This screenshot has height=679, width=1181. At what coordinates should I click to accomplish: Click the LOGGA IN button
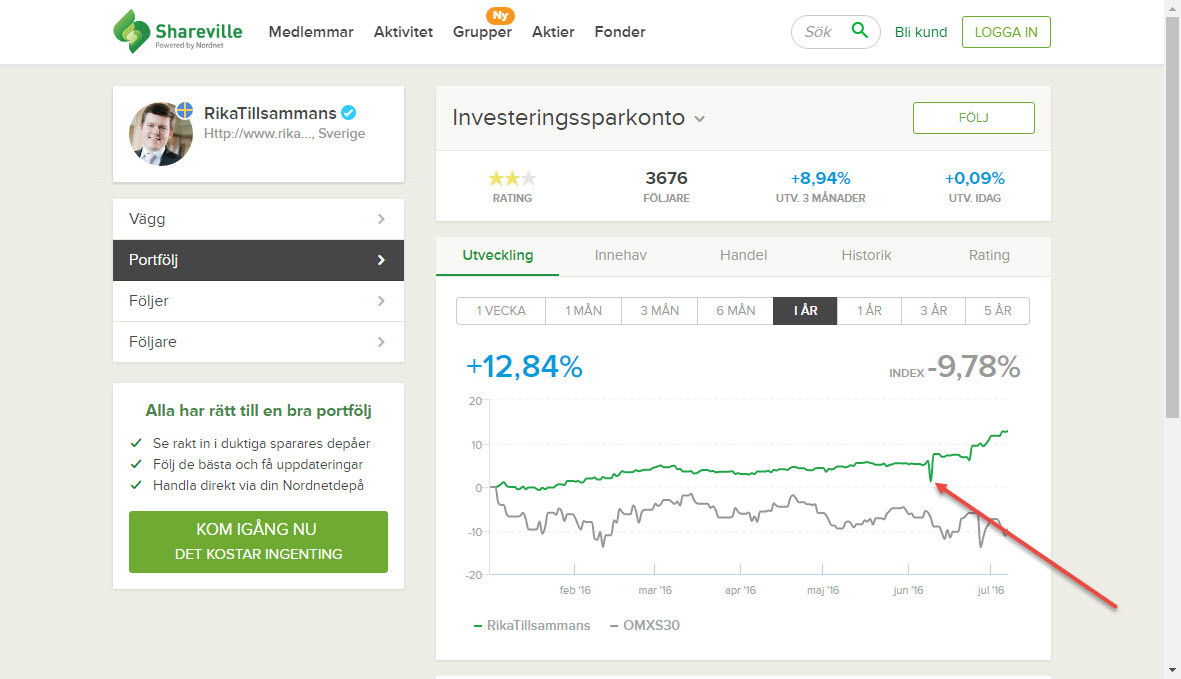point(1005,32)
